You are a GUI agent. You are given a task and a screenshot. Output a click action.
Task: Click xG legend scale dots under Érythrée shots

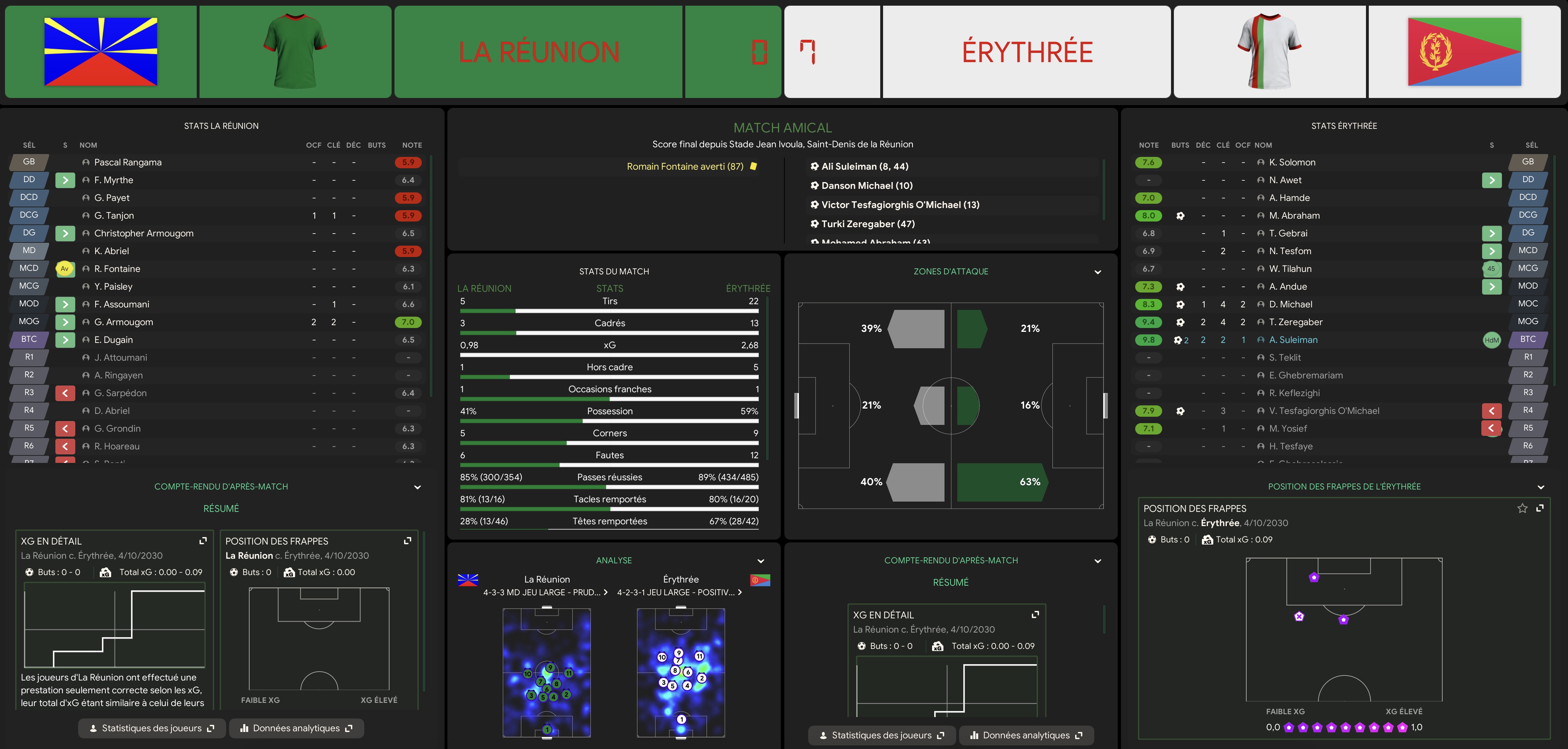click(1345, 728)
